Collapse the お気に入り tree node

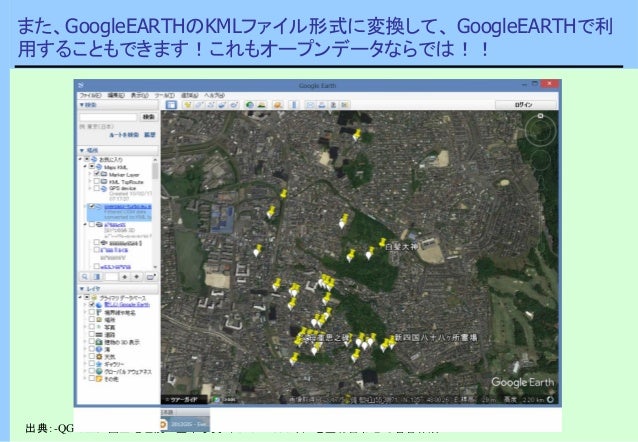tap(81, 159)
